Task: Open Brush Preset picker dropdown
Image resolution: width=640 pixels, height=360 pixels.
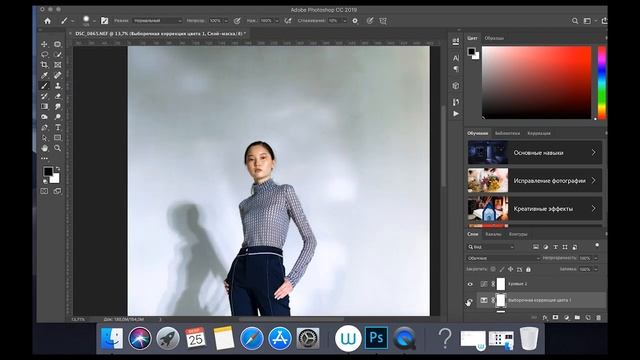Action: click(94, 21)
